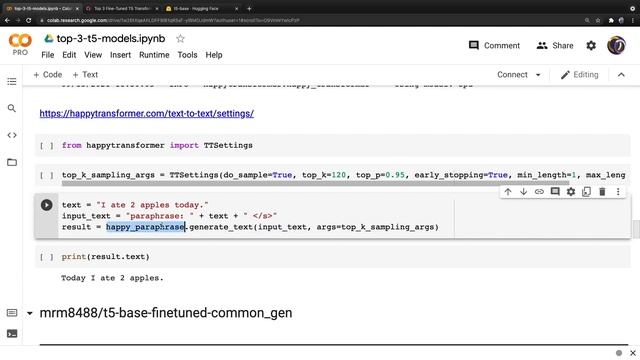Click the vertical page scrollbar thumb
This screenshot has height=360, width=640.
pyautogui.click(x=636, y=229)
